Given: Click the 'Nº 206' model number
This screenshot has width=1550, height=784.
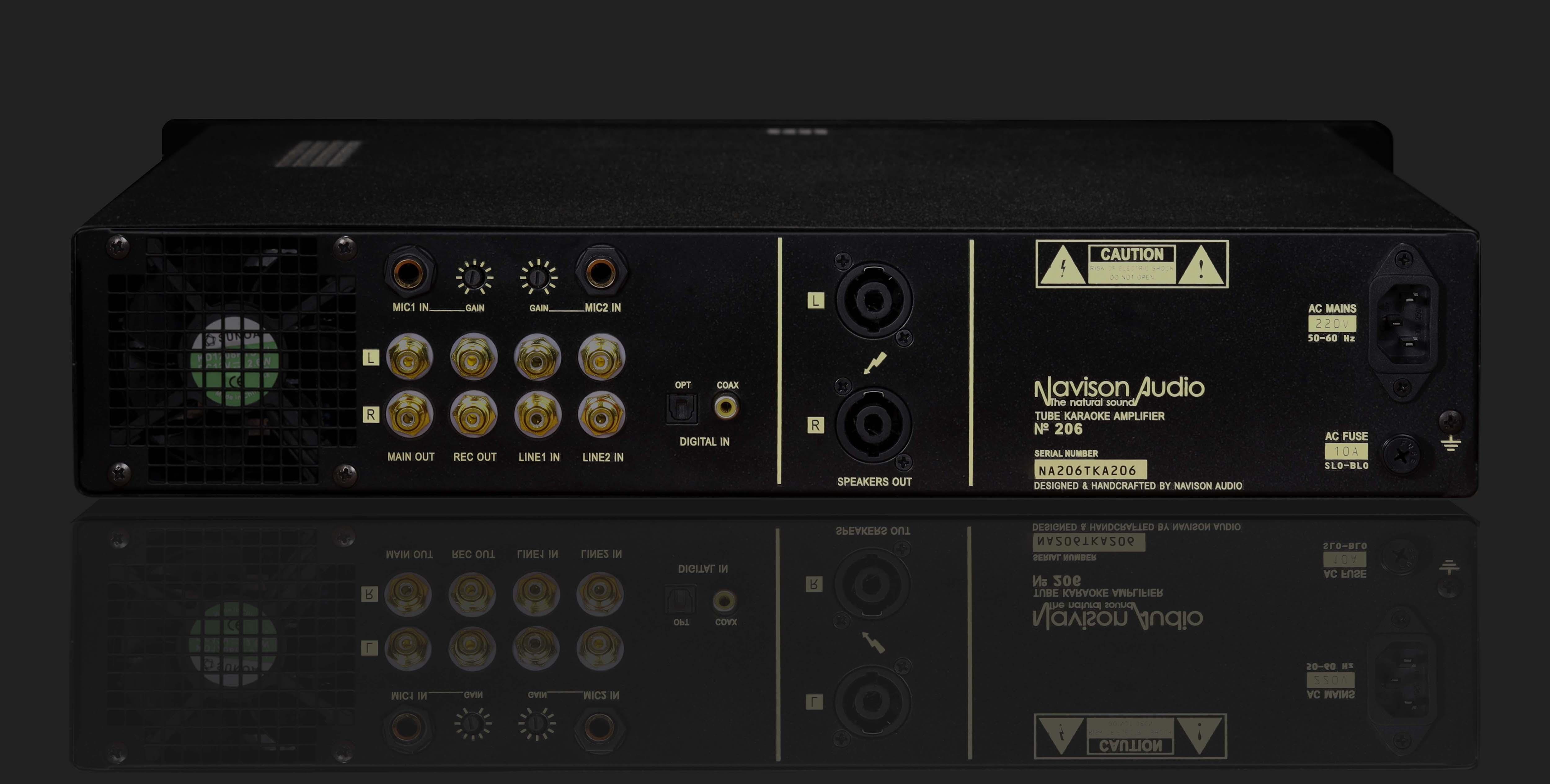Looking at the screenshot, I should coord(1058,429).
